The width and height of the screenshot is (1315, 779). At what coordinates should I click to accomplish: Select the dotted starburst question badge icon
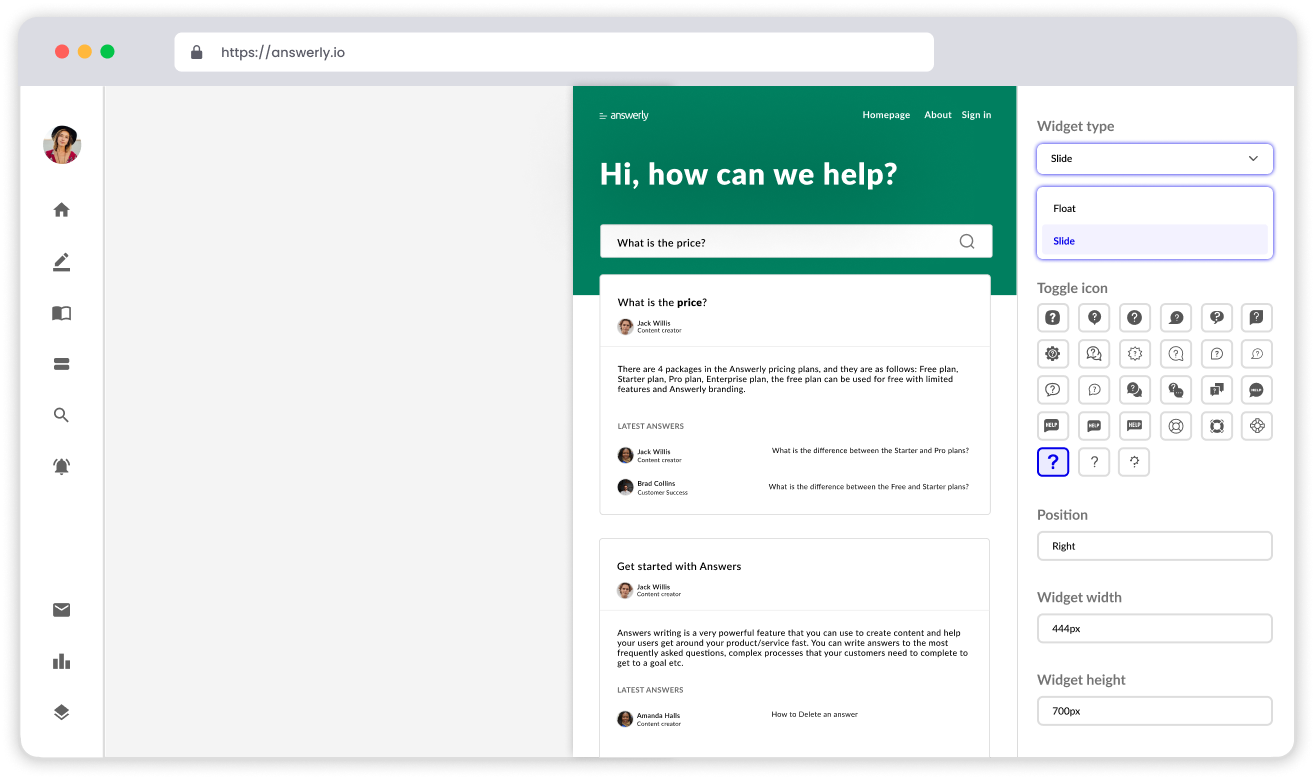[1135, 354]
